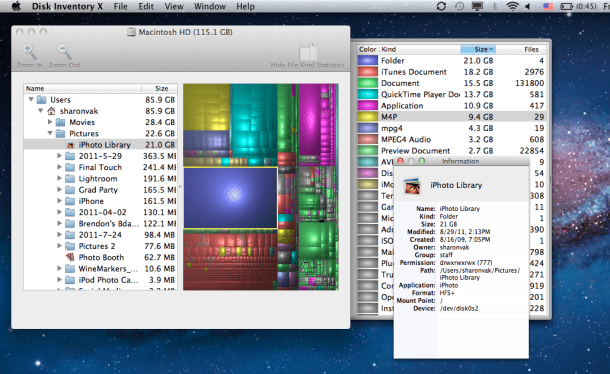Click the Size column header in tree
The height and width of the screenshot is (374, 610).
[160, 88]
